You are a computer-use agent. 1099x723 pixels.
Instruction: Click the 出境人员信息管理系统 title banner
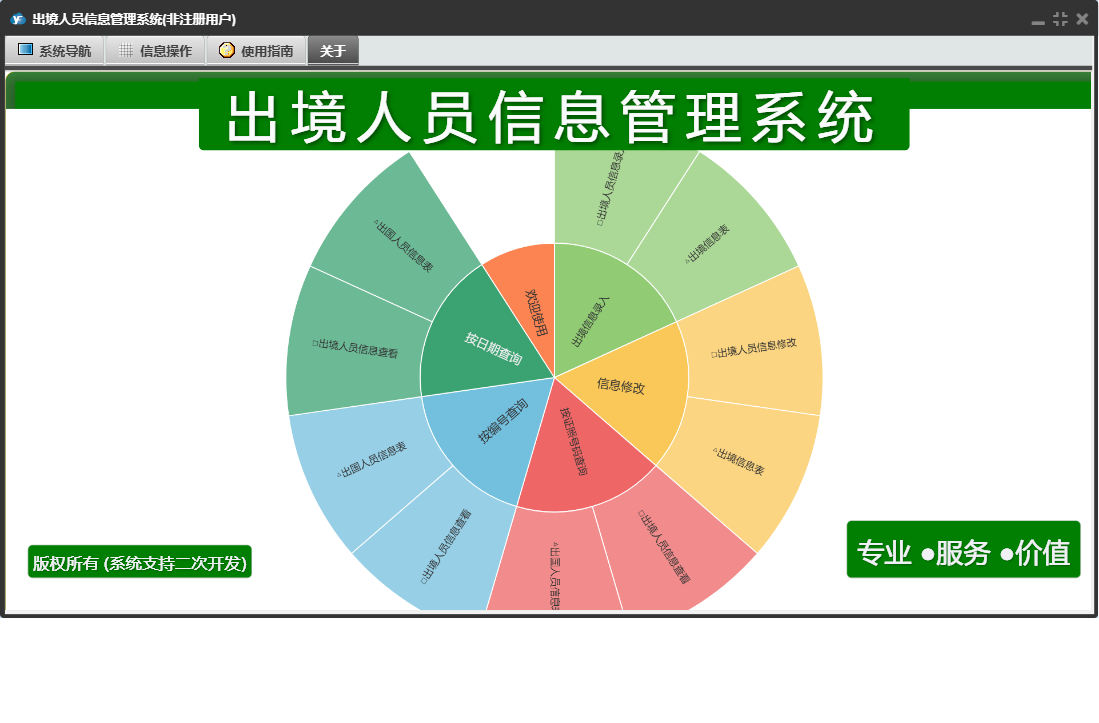click(554, 116)
